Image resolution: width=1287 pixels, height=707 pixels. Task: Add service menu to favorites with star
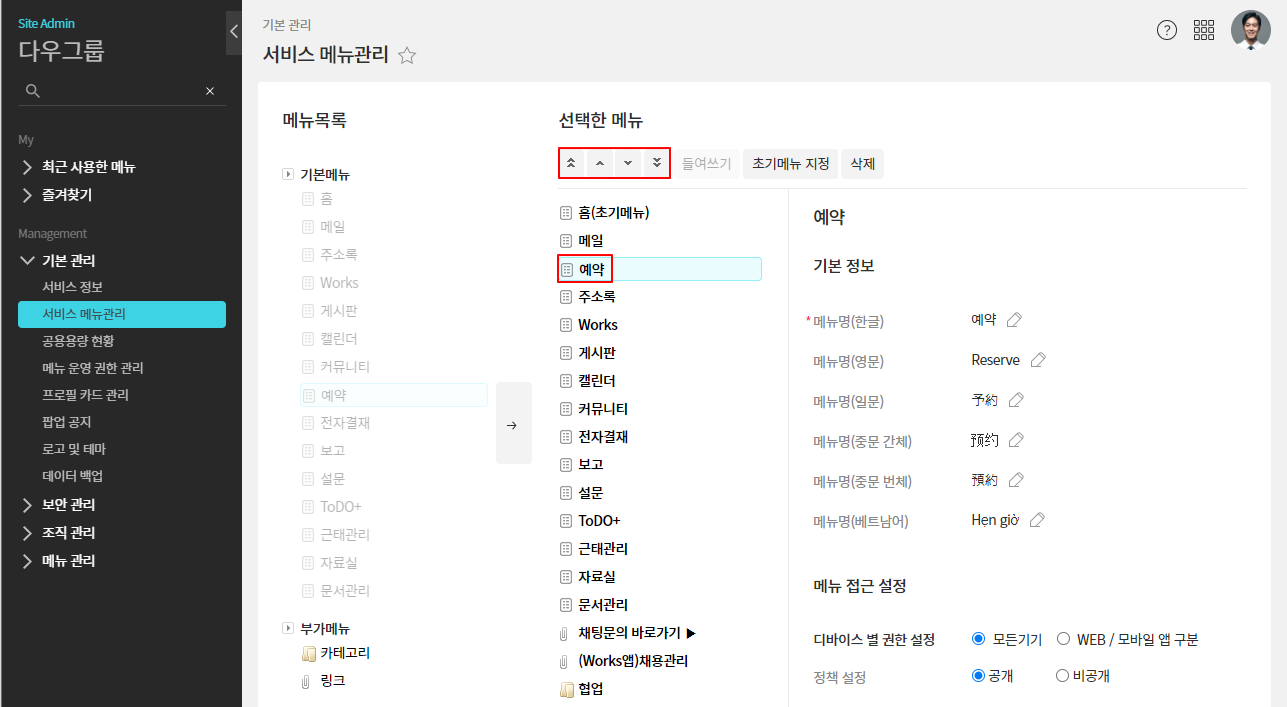pos(407,56)
